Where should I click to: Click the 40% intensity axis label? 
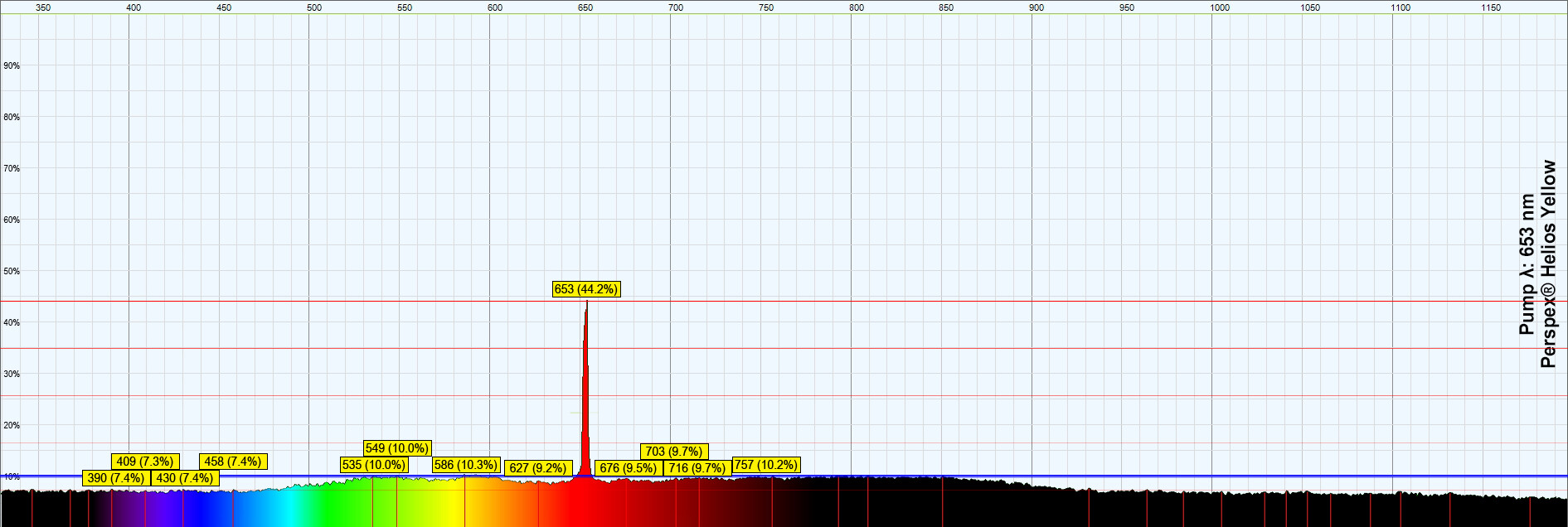[12, 322]
